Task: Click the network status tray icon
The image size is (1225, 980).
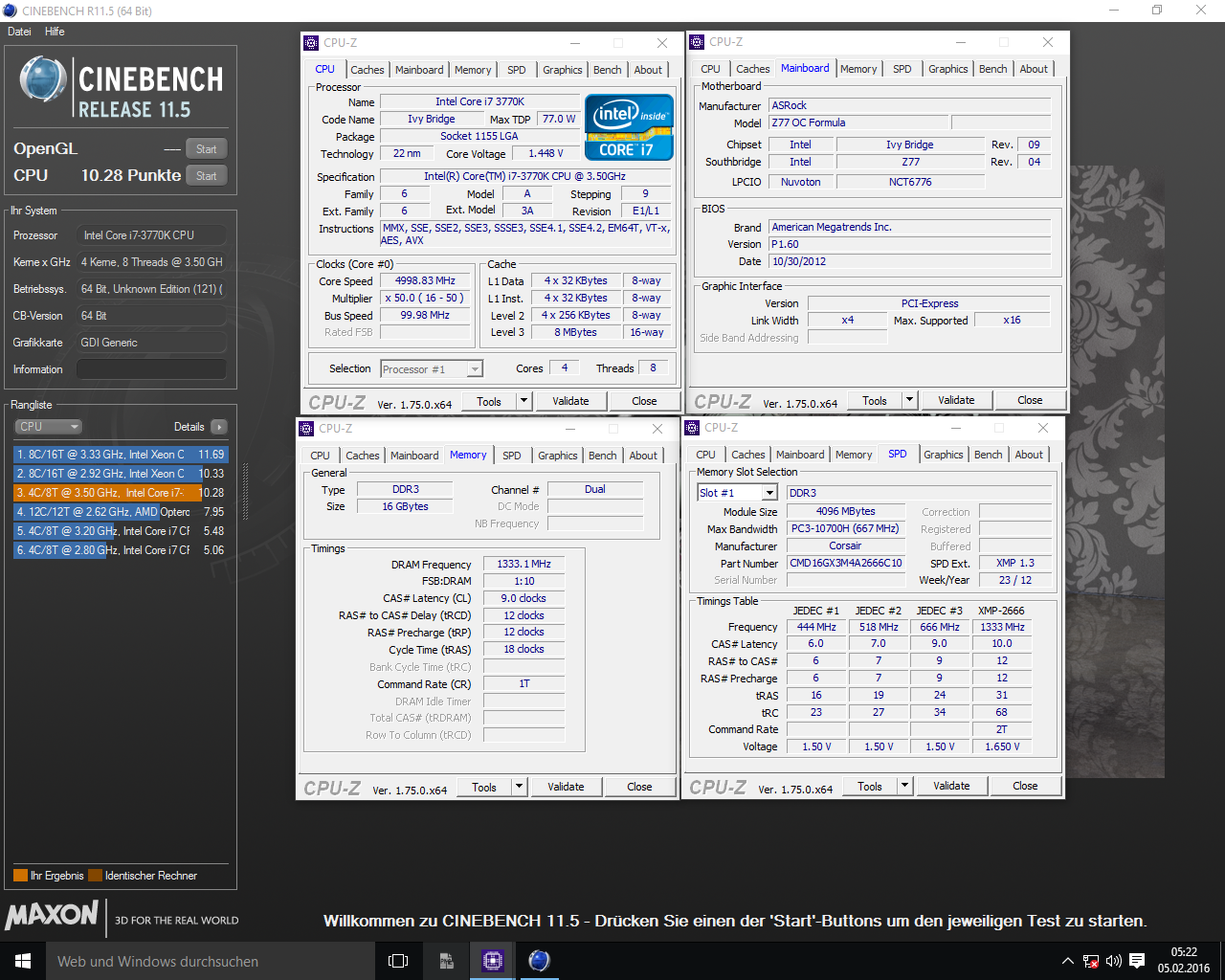Action: [x=1090, y=961]
